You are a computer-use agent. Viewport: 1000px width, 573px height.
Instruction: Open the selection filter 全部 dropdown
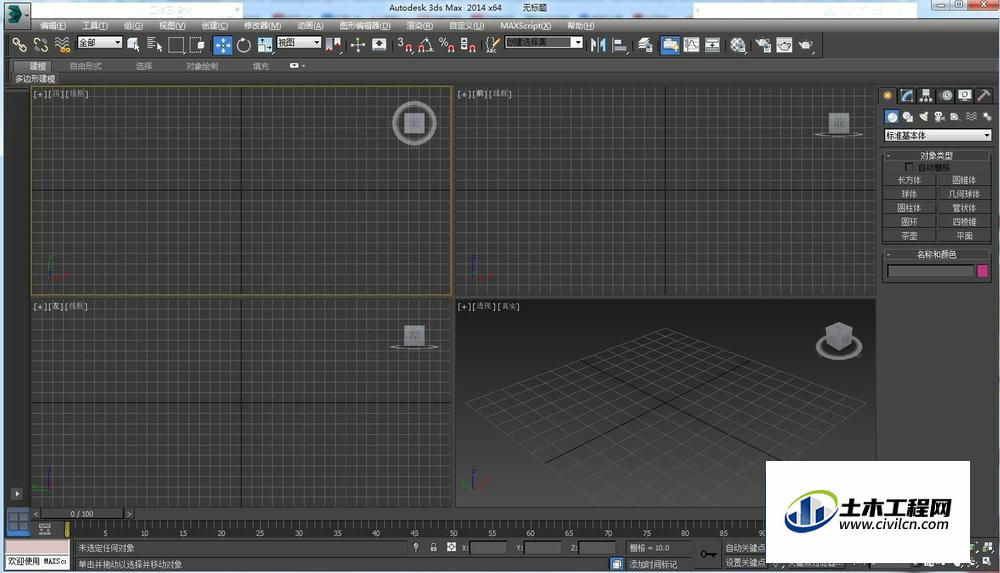[99, 42]
